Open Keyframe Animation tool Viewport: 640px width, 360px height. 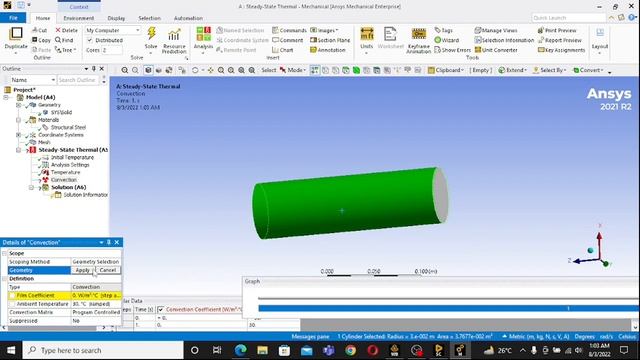coord(418,40)
